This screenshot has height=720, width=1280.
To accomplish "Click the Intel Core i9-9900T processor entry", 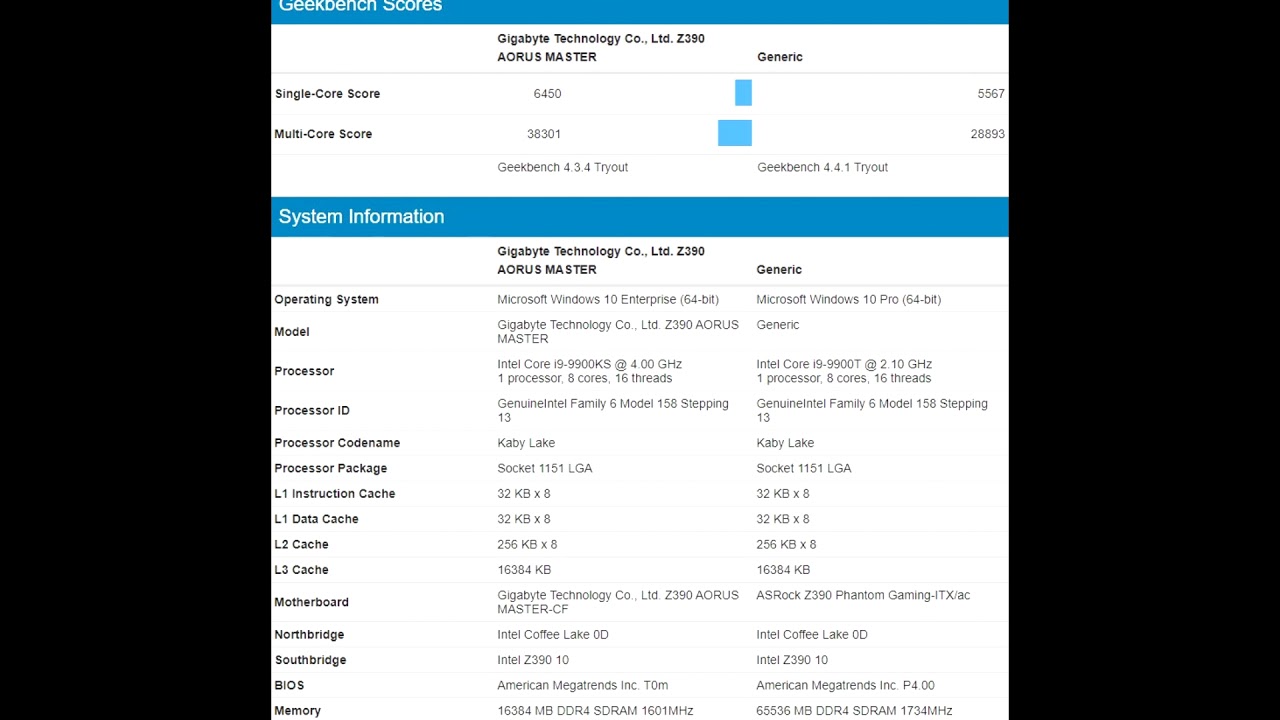I will [x=844, y=371].
